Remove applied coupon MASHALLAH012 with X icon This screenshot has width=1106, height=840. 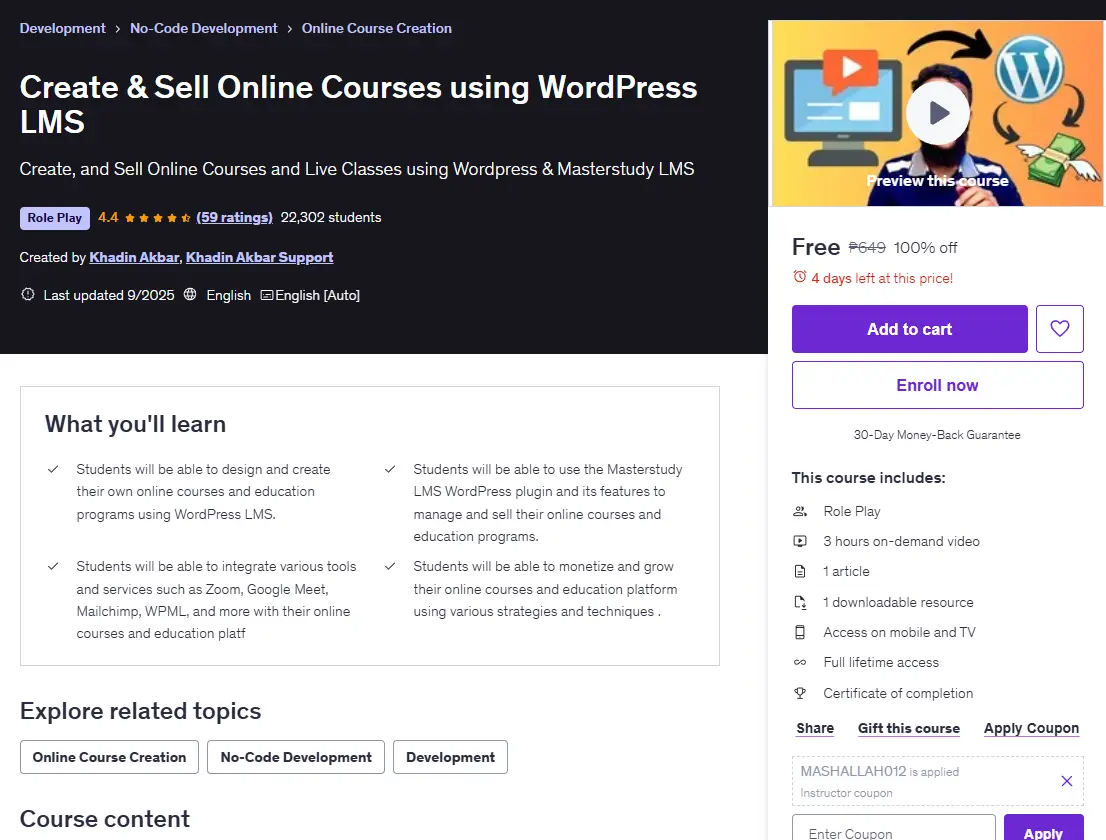click(1066, 781)
